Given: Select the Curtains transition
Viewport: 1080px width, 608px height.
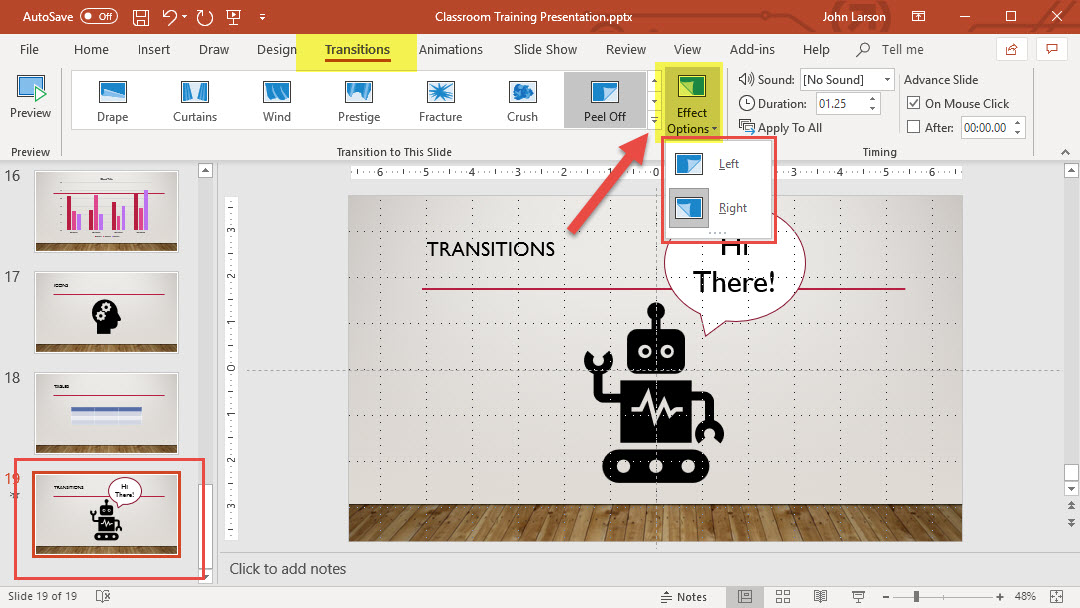Looking at the screenshot, I should coord(194,101).
